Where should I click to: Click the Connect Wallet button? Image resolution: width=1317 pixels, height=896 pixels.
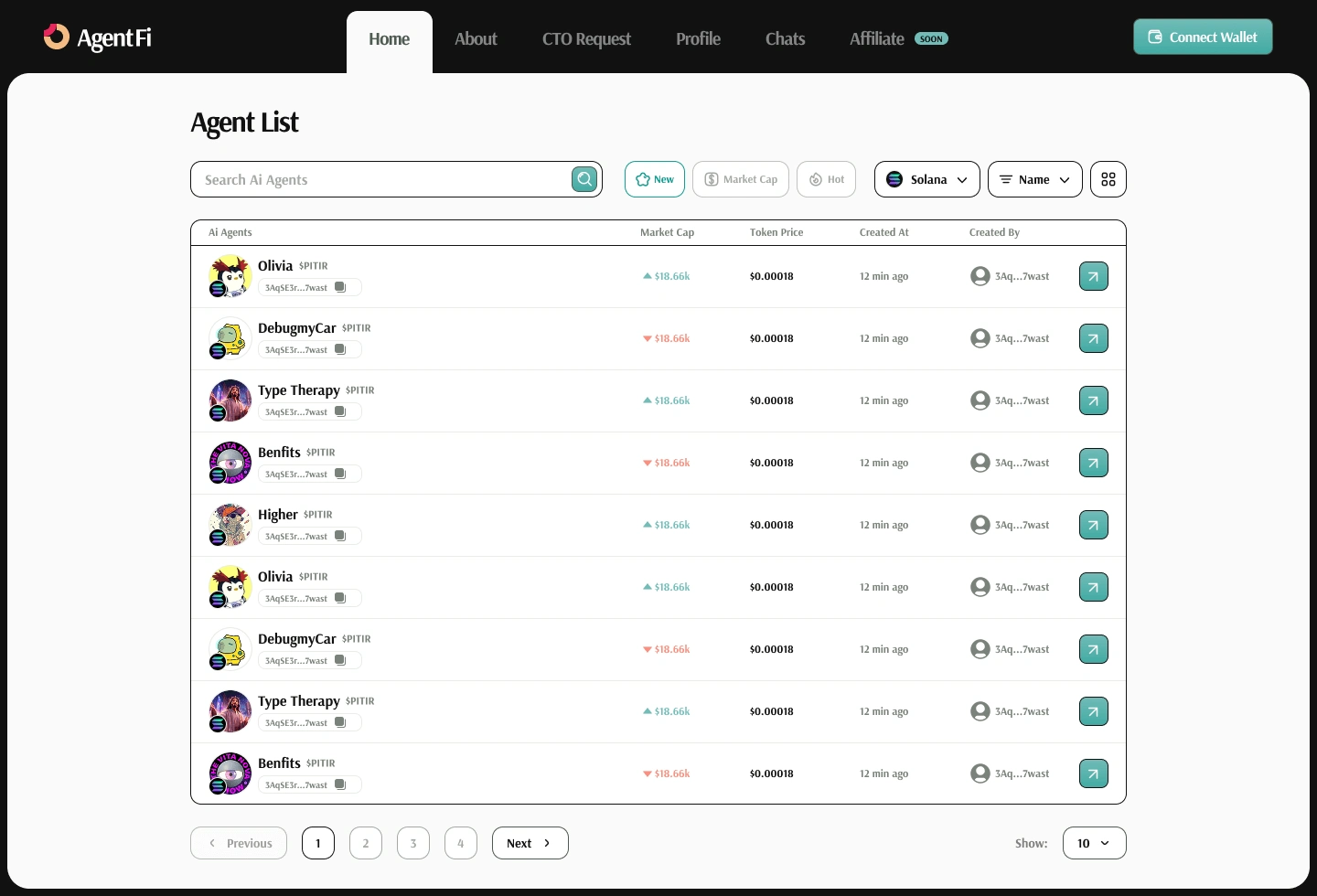click(1203, 37)
